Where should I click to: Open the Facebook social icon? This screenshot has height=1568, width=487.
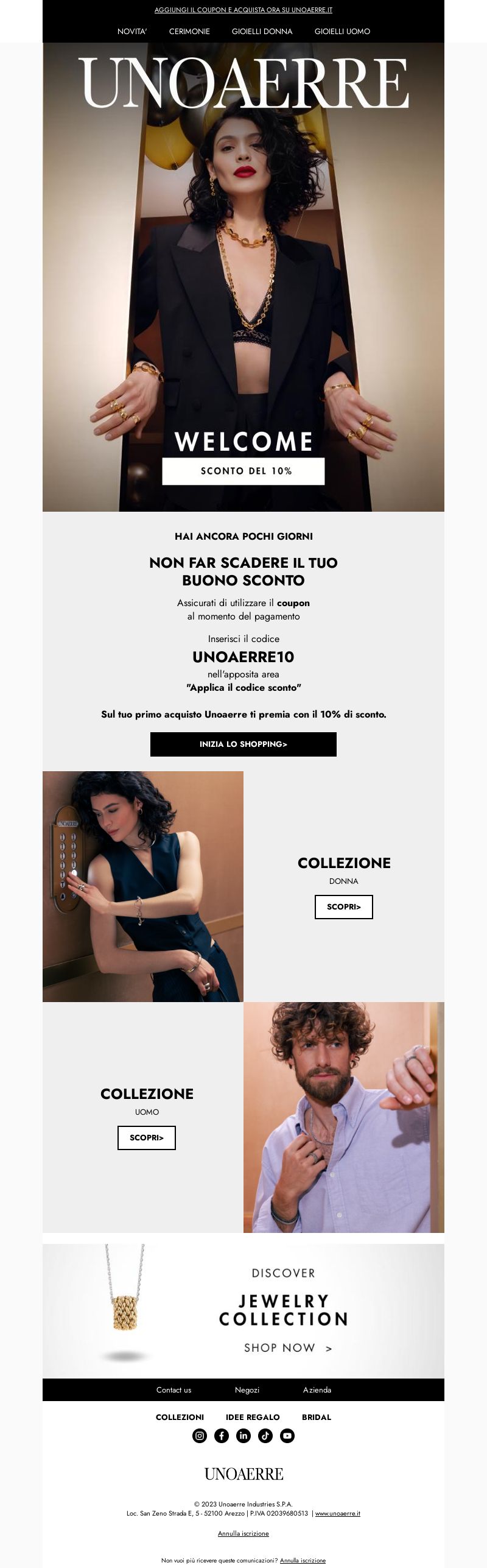[x=222, y=1436]
